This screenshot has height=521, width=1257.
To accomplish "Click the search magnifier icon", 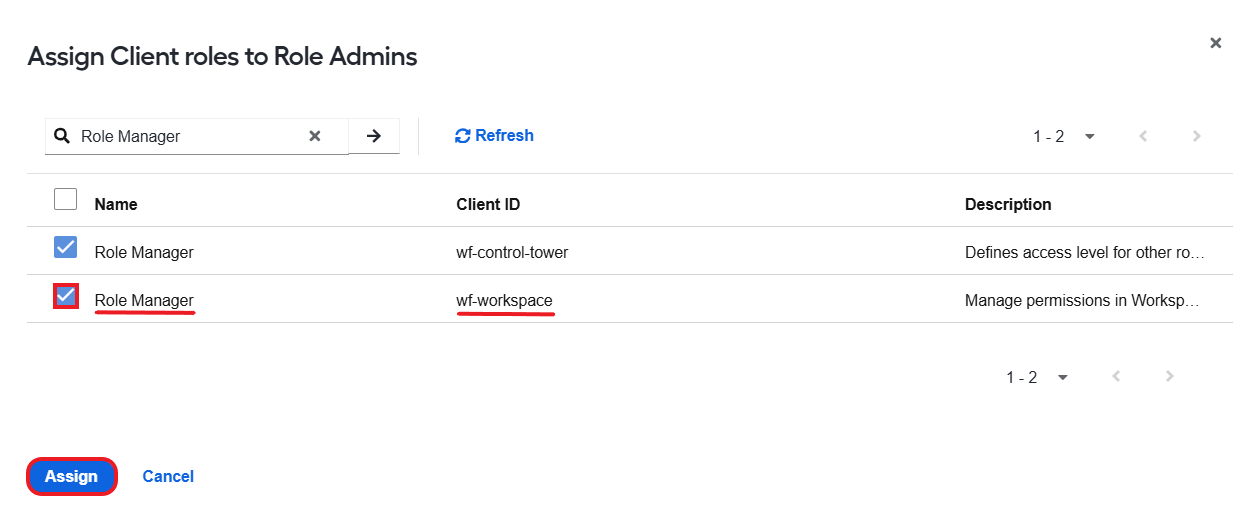I will [x=62, y=136].
